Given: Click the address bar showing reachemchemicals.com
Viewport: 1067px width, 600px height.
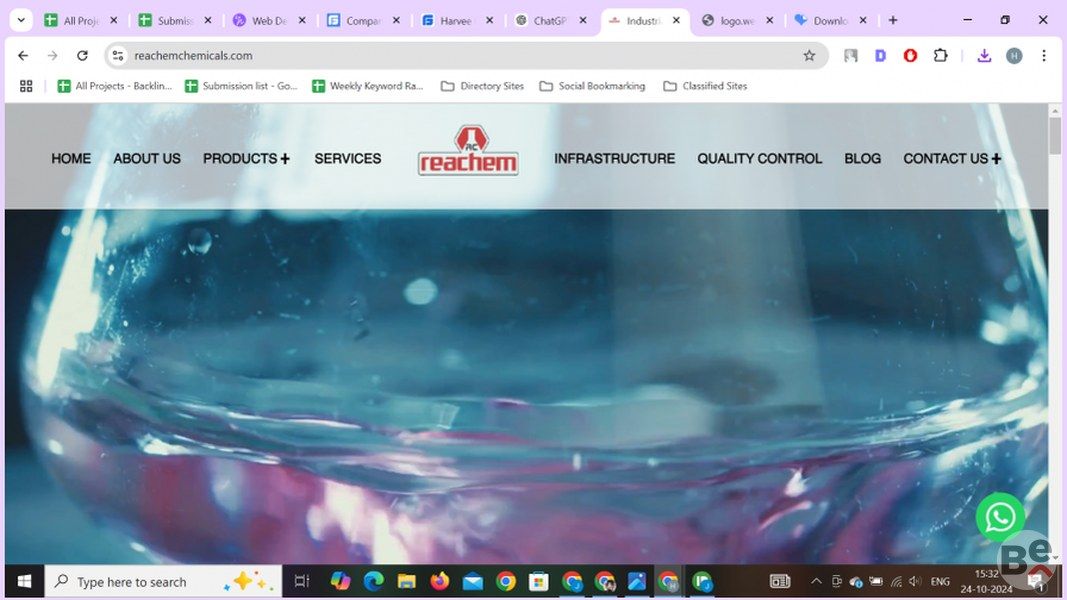Looking at the screenshot, I should click(450, 56).
